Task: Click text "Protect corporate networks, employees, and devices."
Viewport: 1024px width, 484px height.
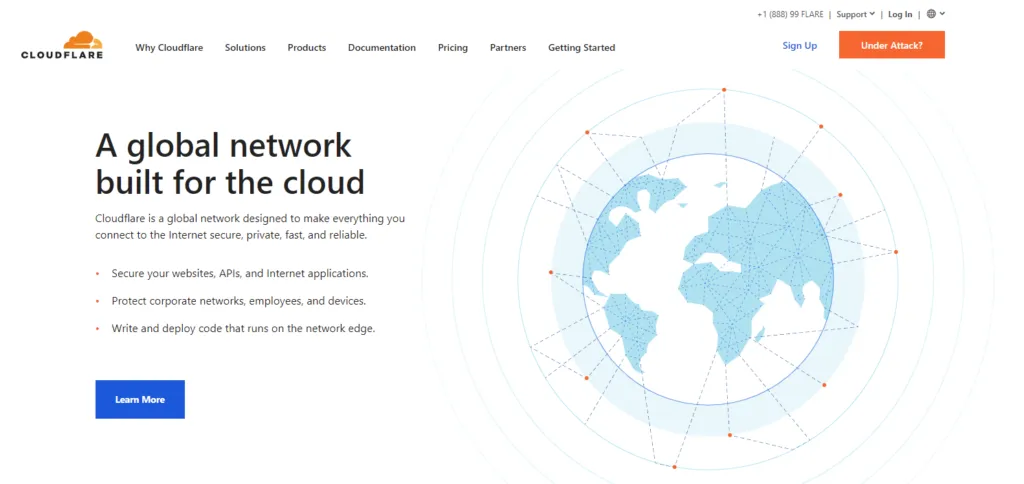Action: click(239, 301)
